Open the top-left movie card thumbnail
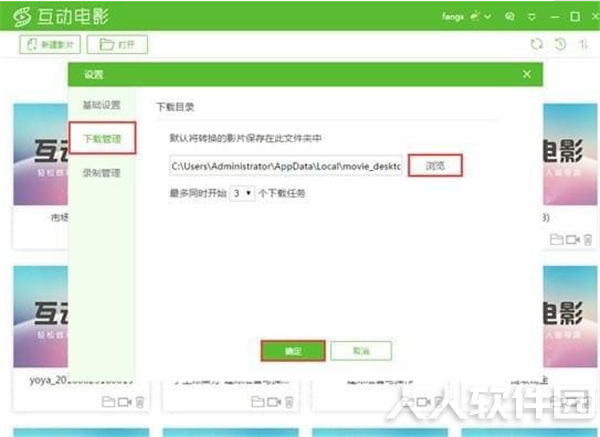The width and height of the screenshot is (600, 437). point(41,154)
